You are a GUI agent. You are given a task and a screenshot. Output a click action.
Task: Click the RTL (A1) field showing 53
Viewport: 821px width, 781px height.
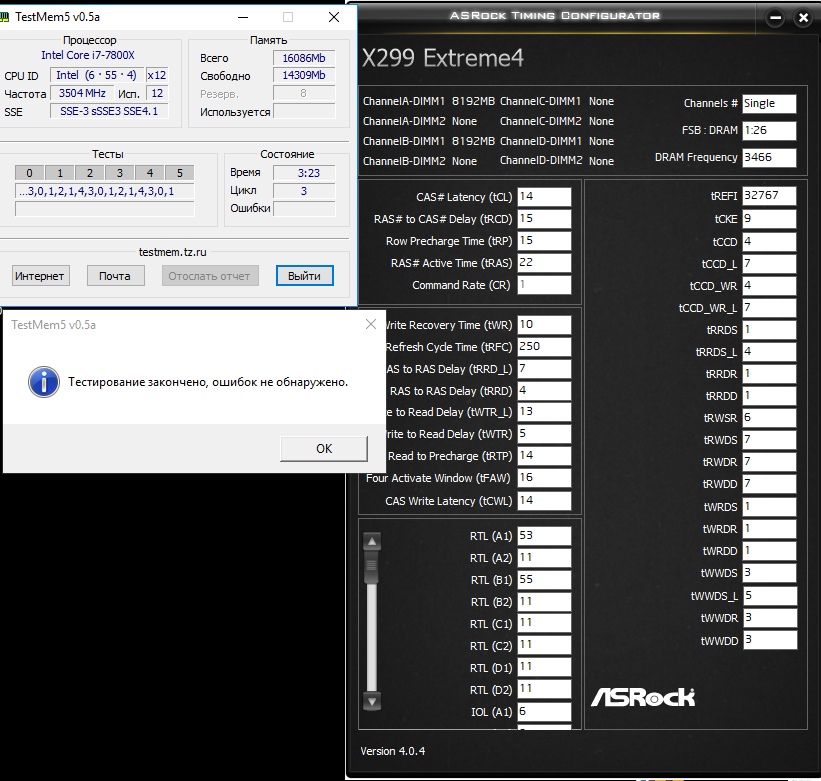click(x=544, y=536)
